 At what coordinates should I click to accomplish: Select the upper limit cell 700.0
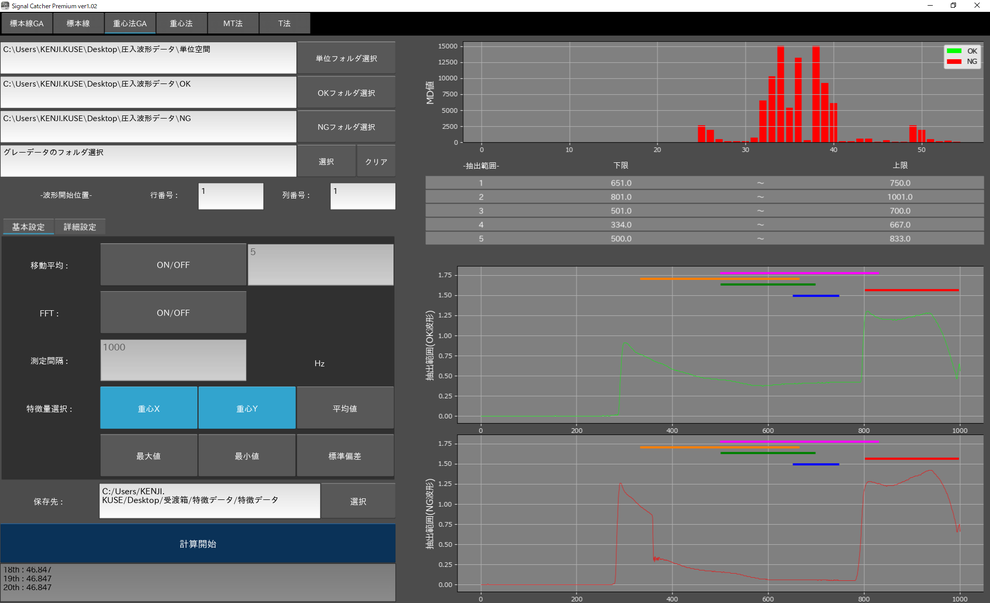(x=900, y=211)
